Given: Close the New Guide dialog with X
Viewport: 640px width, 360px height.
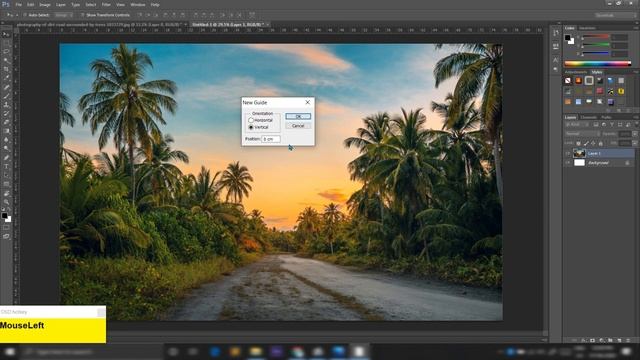Looking at the screenshot, I should (308, 102).
